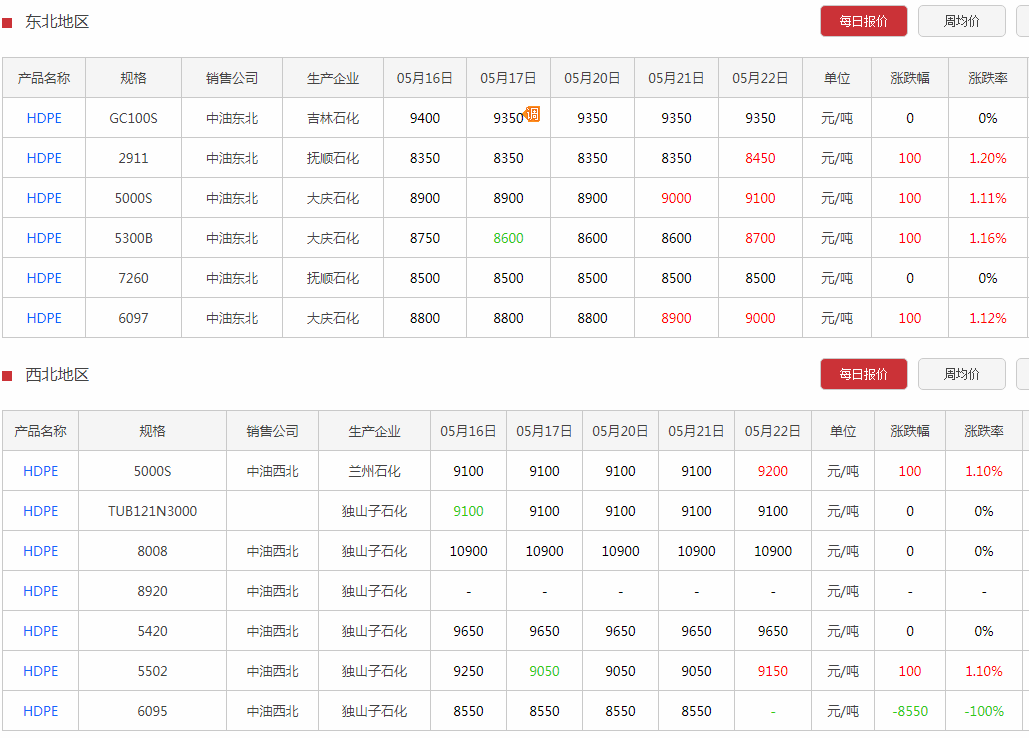Open HDPE link in 7260 row
1029x738 pixels.
[44, 278]
